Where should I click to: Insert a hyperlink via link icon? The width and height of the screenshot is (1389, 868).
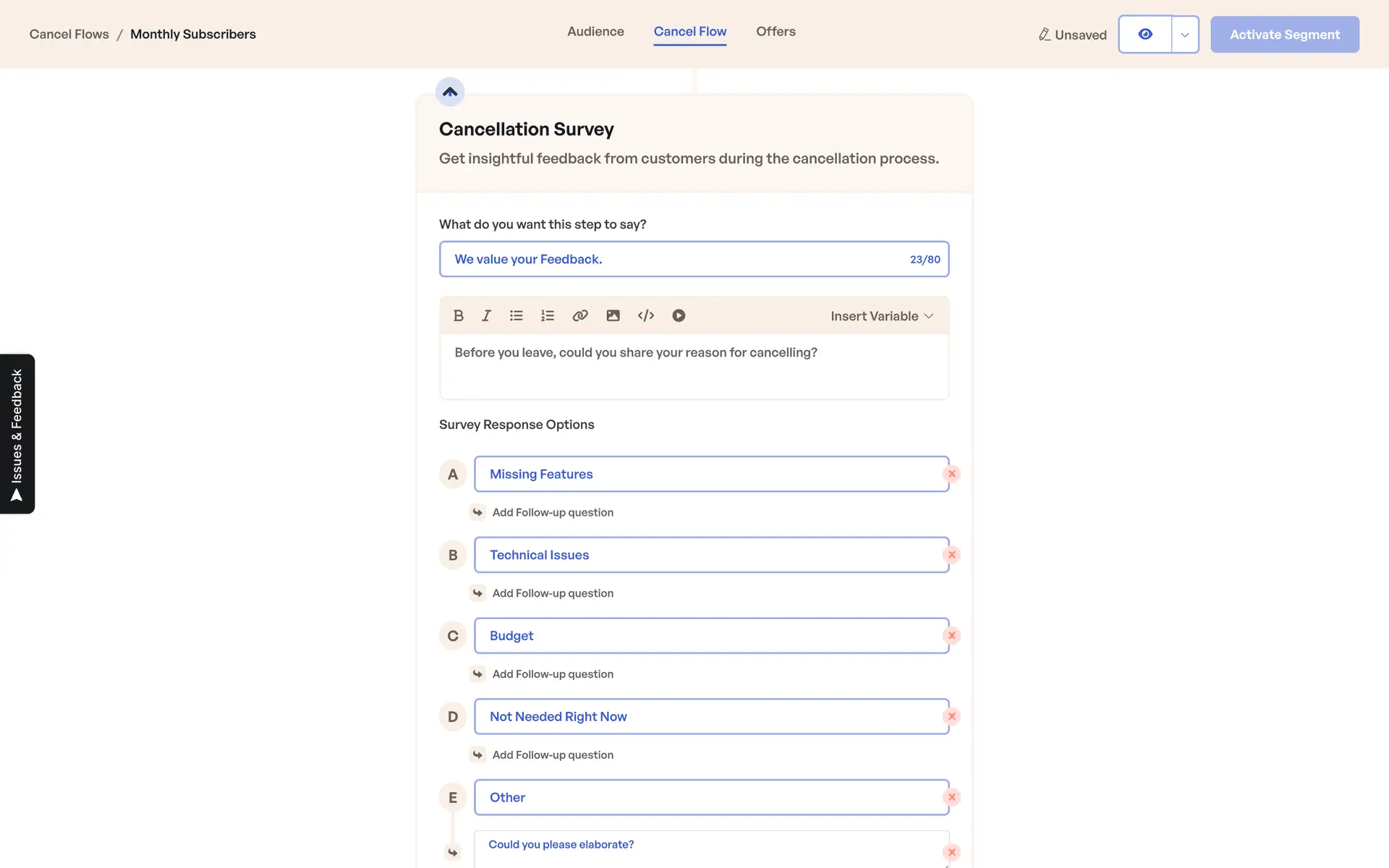coord(579,315)
